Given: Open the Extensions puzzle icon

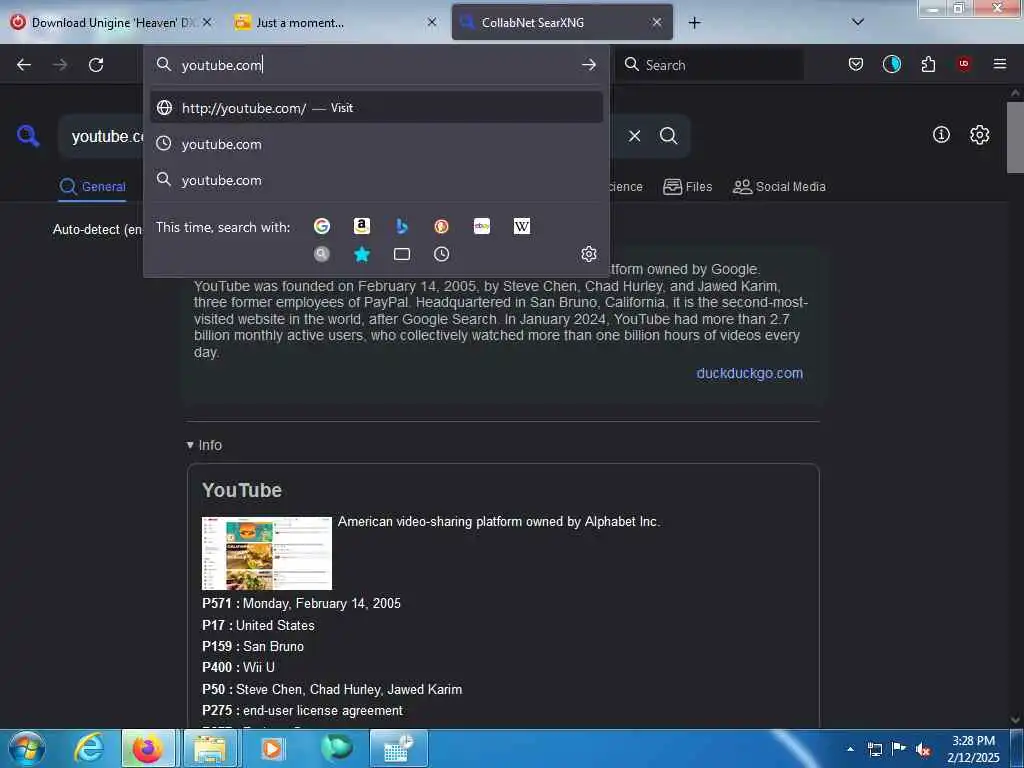Looking at the screenshot, I should pyautogui.click(x=928, y=64).
